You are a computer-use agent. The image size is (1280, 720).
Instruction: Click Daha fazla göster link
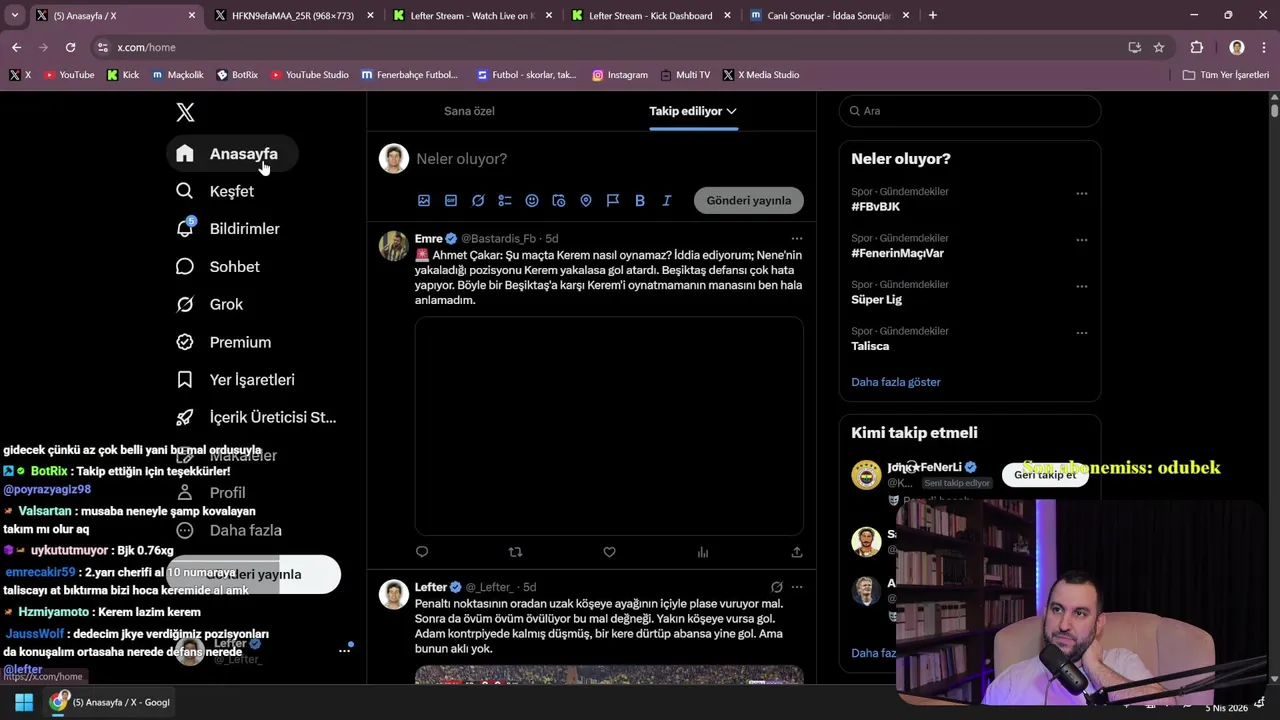click(x=896, y=382)
